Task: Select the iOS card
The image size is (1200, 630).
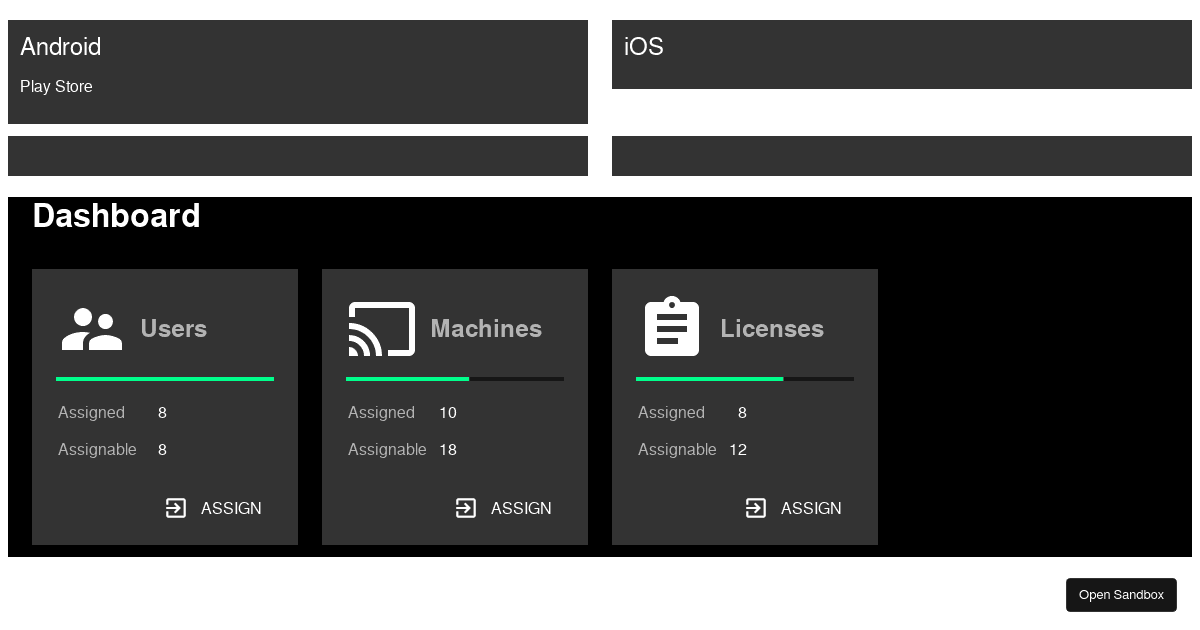Action: pos(901,55)
